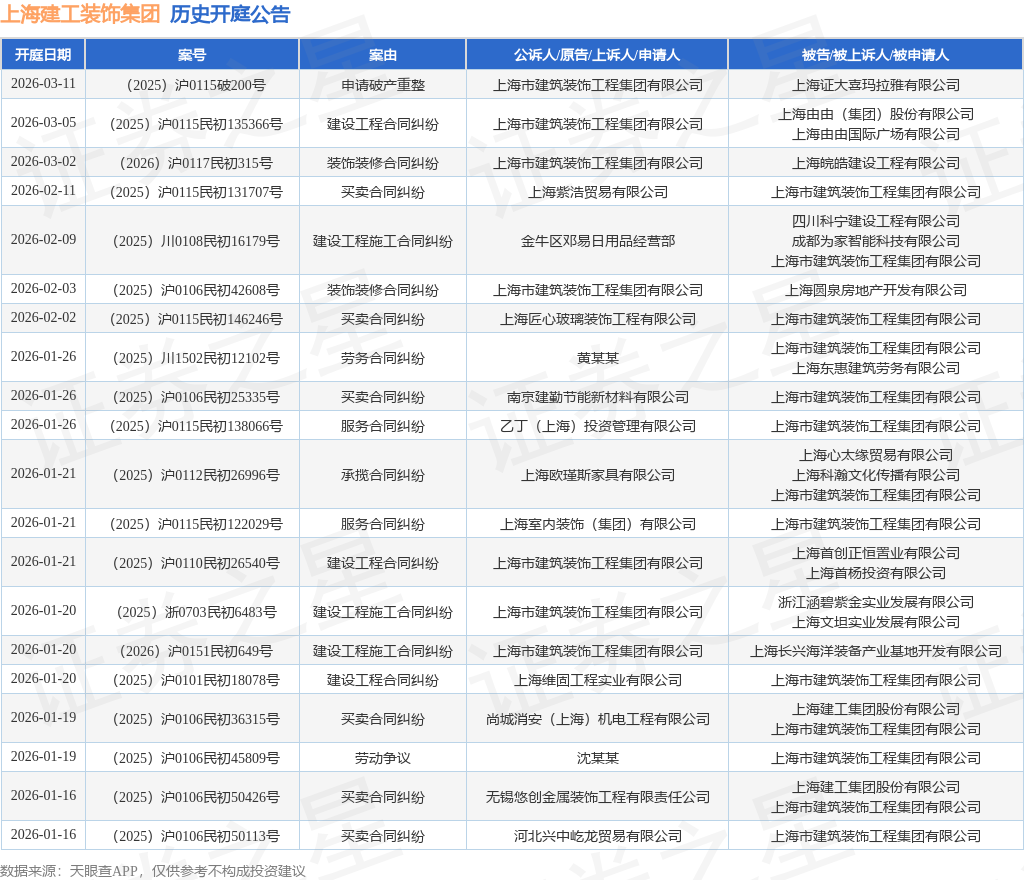This screenshot has height=880, width=1024.
Task: Click plaintiff 上海室内装饰（集团）有限公司
Action: (598, 524)
